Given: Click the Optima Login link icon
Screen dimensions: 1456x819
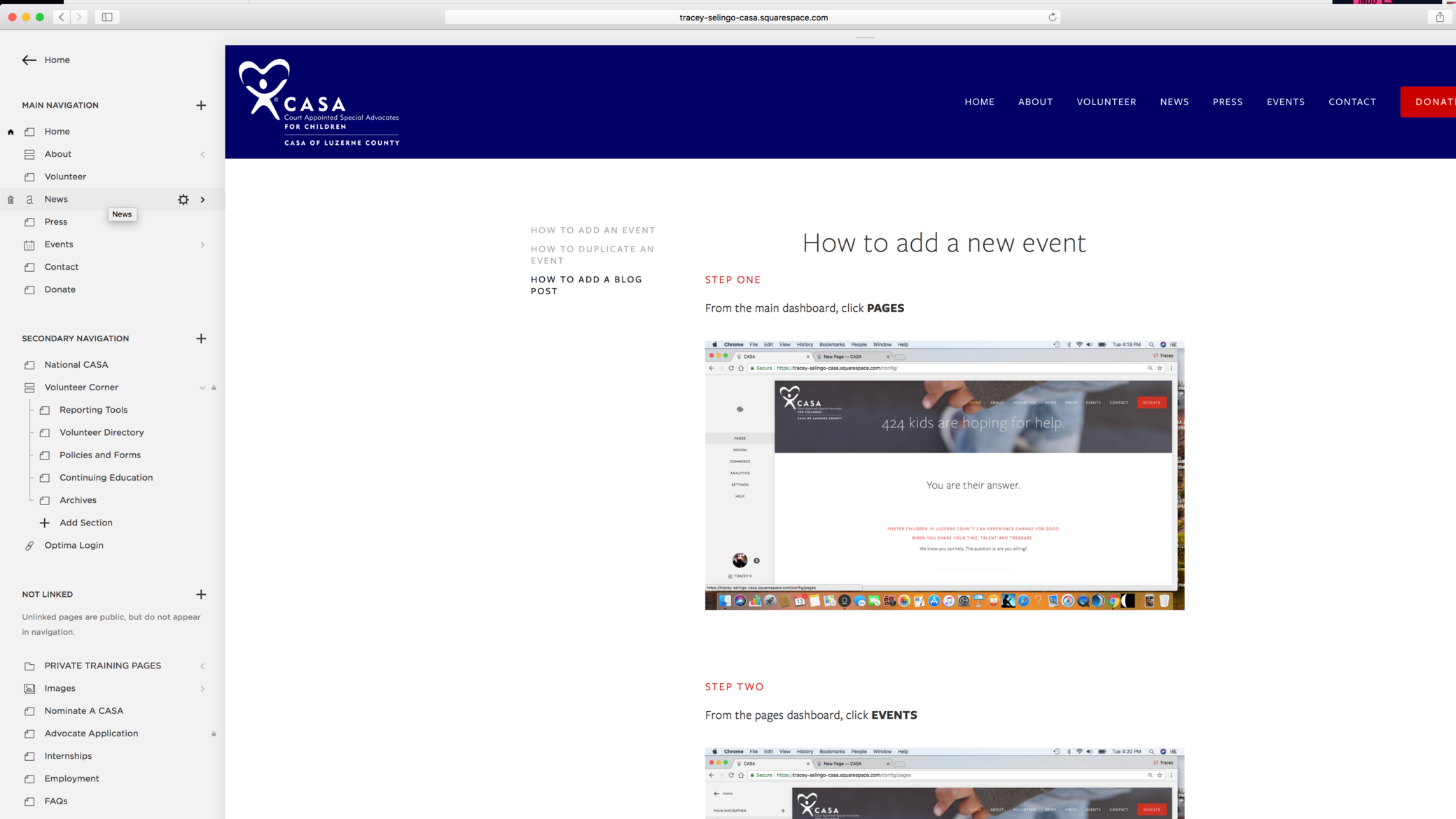Looking at the screenshot, I should click(x=29, y=545).
